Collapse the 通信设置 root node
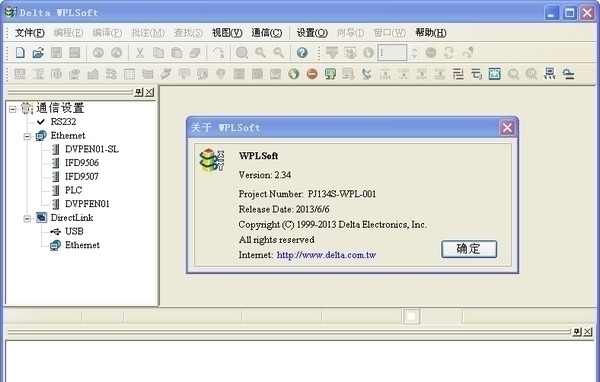 pyautogui.click(x=13, y=109)
